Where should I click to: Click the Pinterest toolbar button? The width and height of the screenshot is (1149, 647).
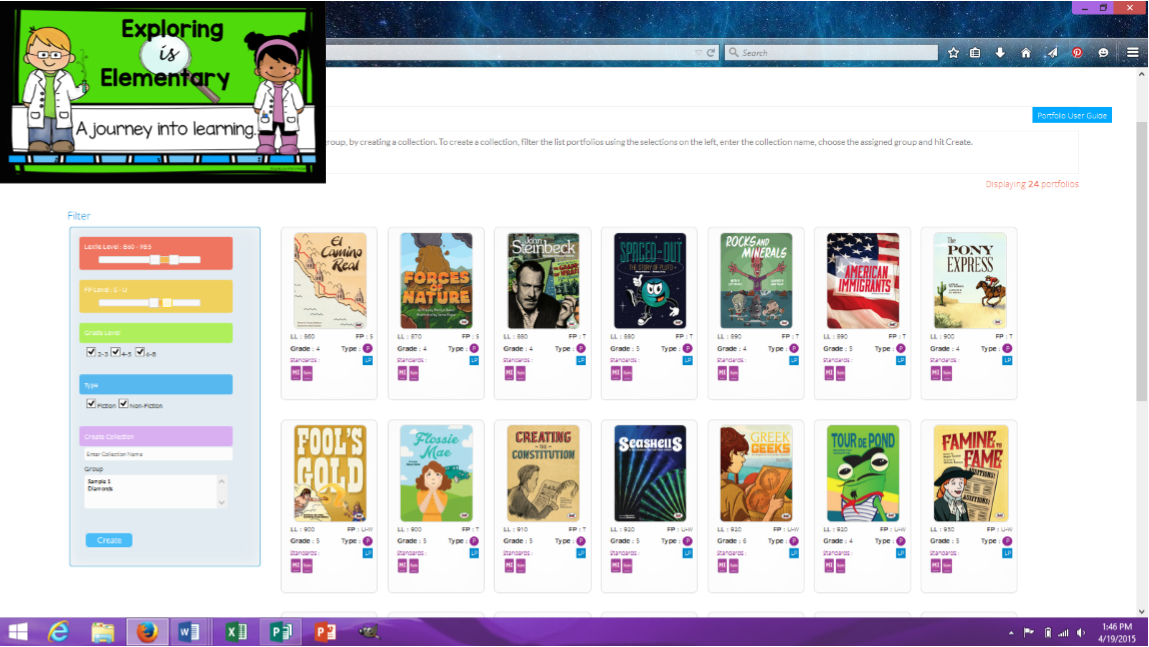click(1077, 53)
